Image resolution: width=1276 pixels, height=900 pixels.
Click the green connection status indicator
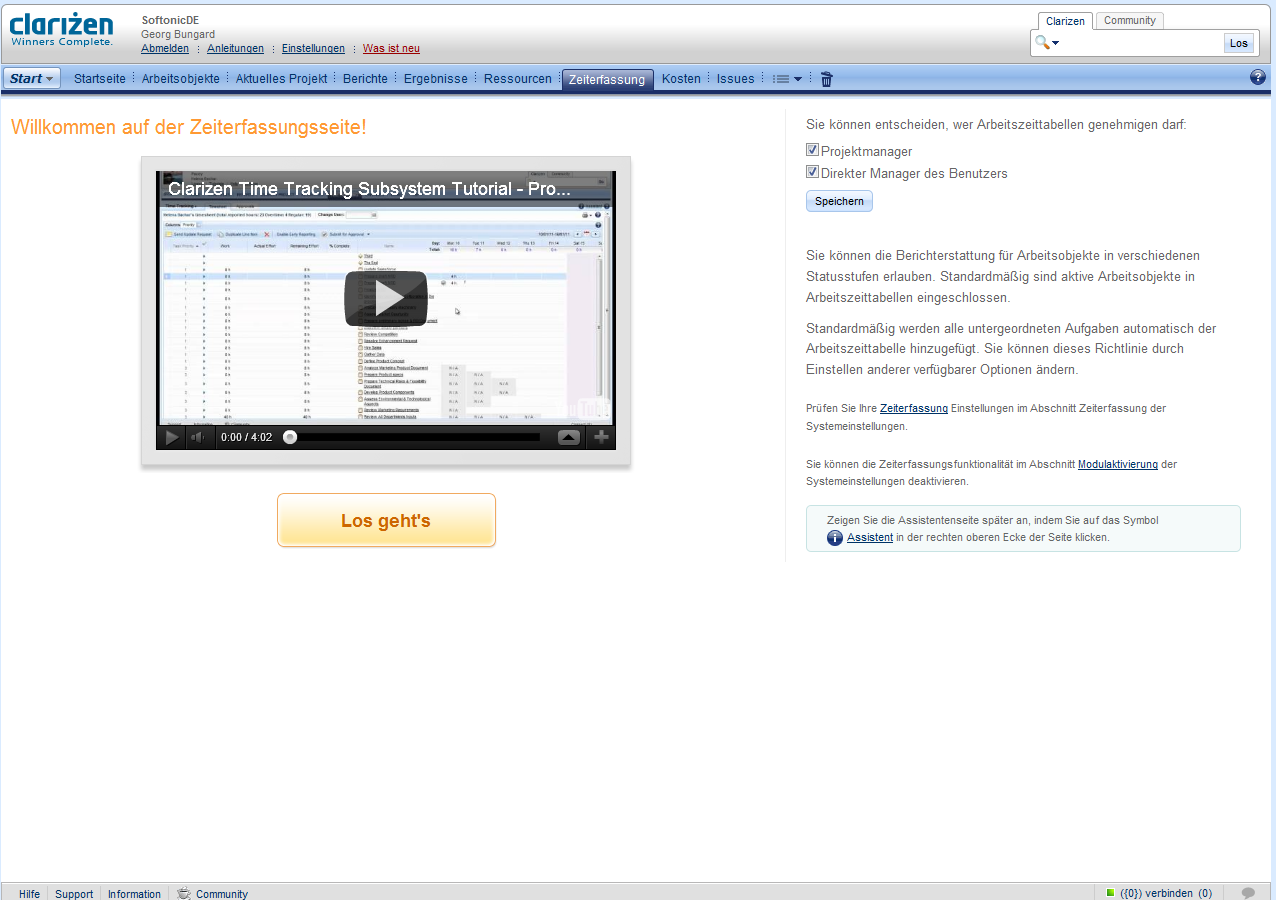coord(1110,892)
